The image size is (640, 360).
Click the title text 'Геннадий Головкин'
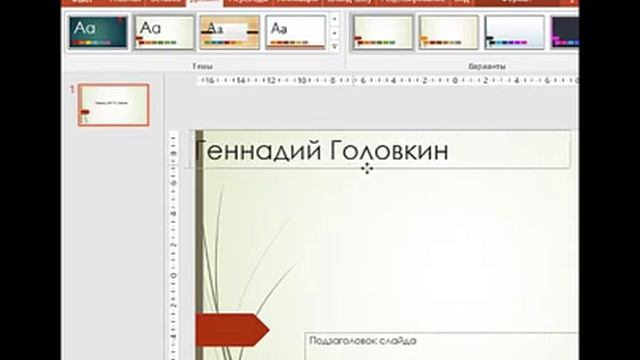pos(322,151)
